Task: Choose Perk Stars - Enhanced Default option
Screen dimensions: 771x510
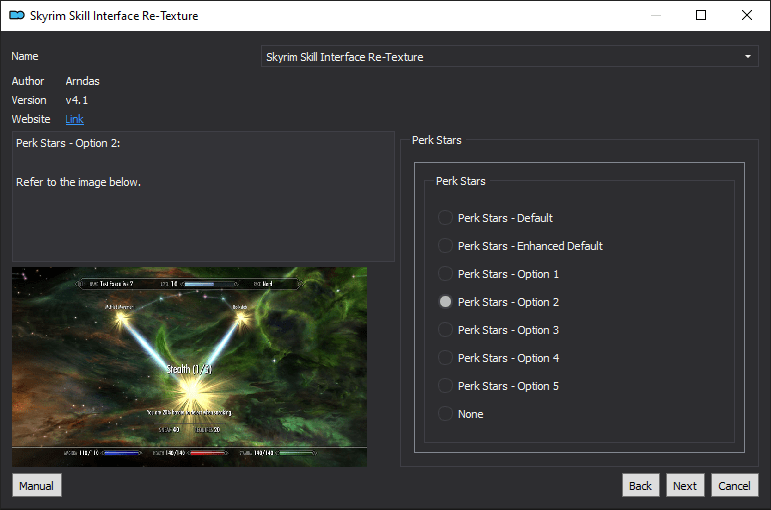Action: (x=445, y=246)
